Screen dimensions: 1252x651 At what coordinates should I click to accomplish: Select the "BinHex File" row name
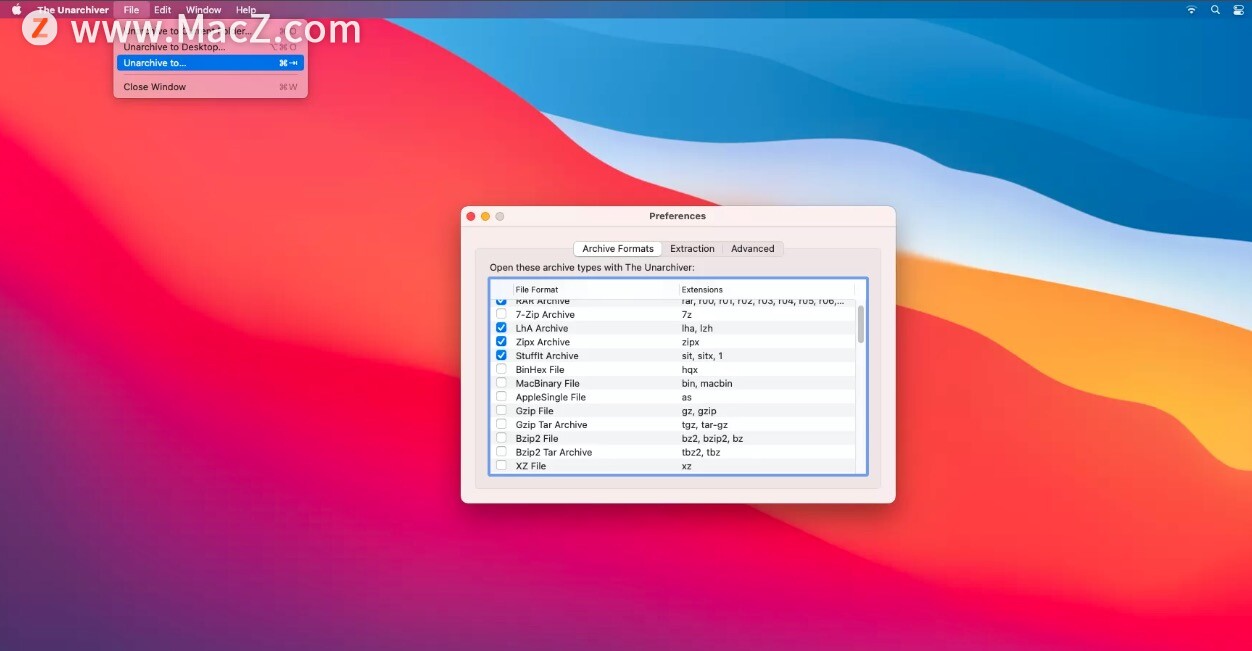pos(540,370)
